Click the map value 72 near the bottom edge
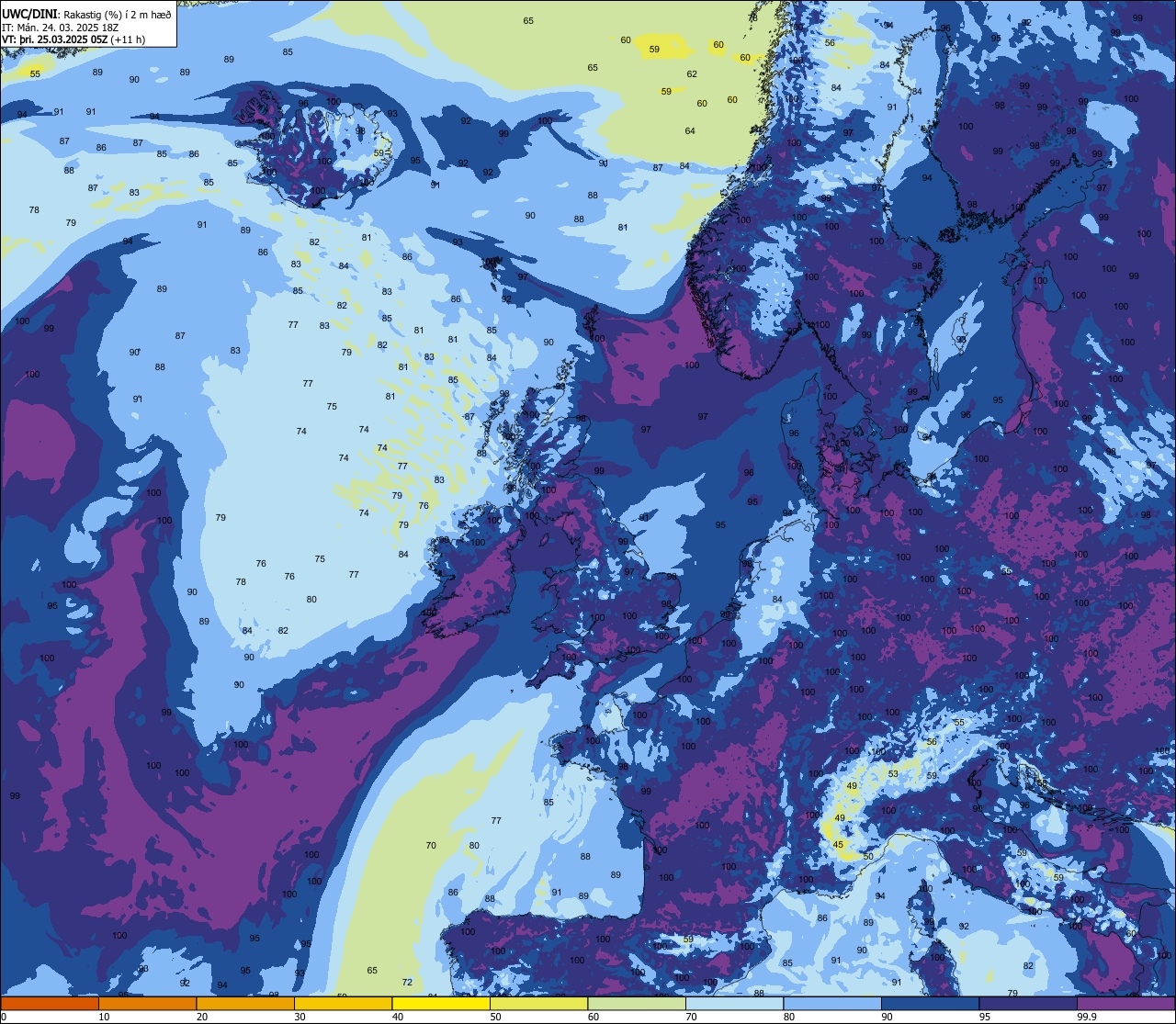This screenshot has width=1176, height=1024. pyautogui.click(x=407, y=983)
